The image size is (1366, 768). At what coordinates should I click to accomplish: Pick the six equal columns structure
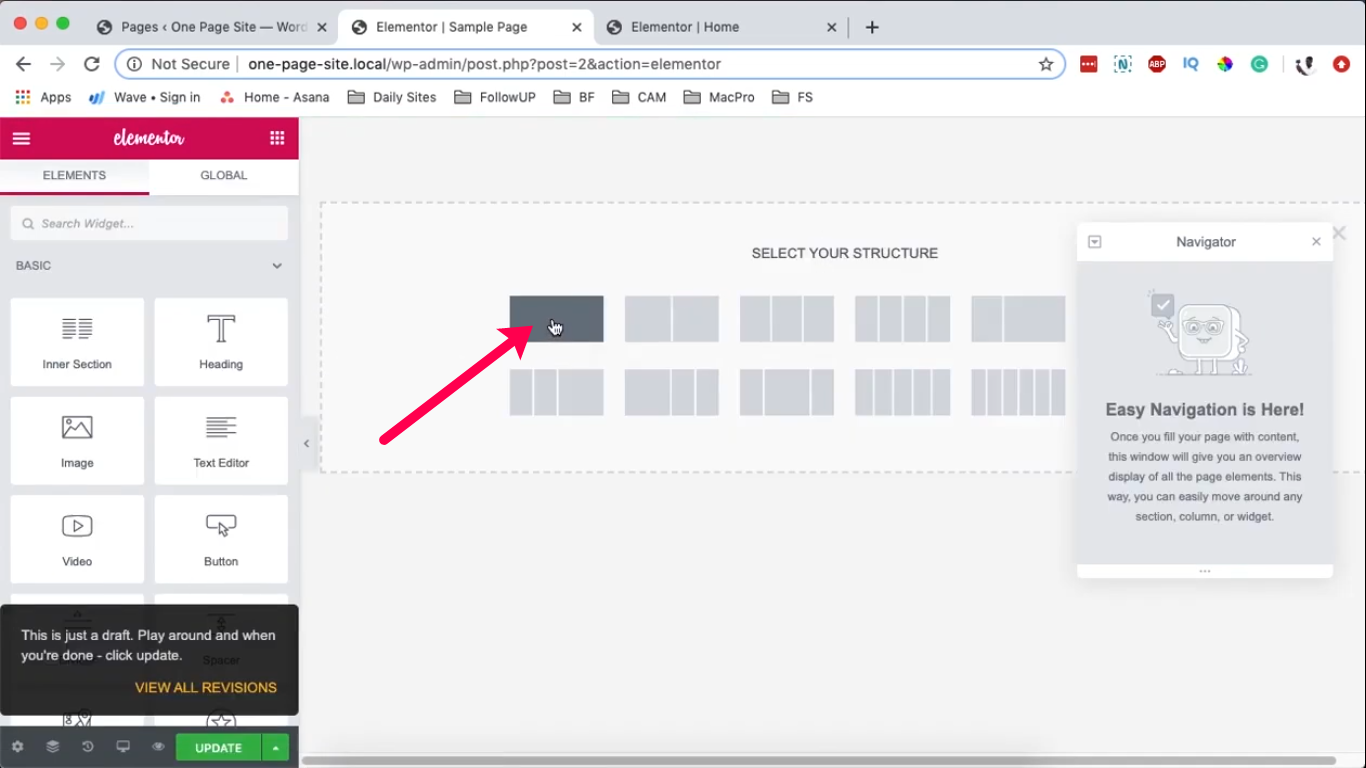click(1018, 392)
